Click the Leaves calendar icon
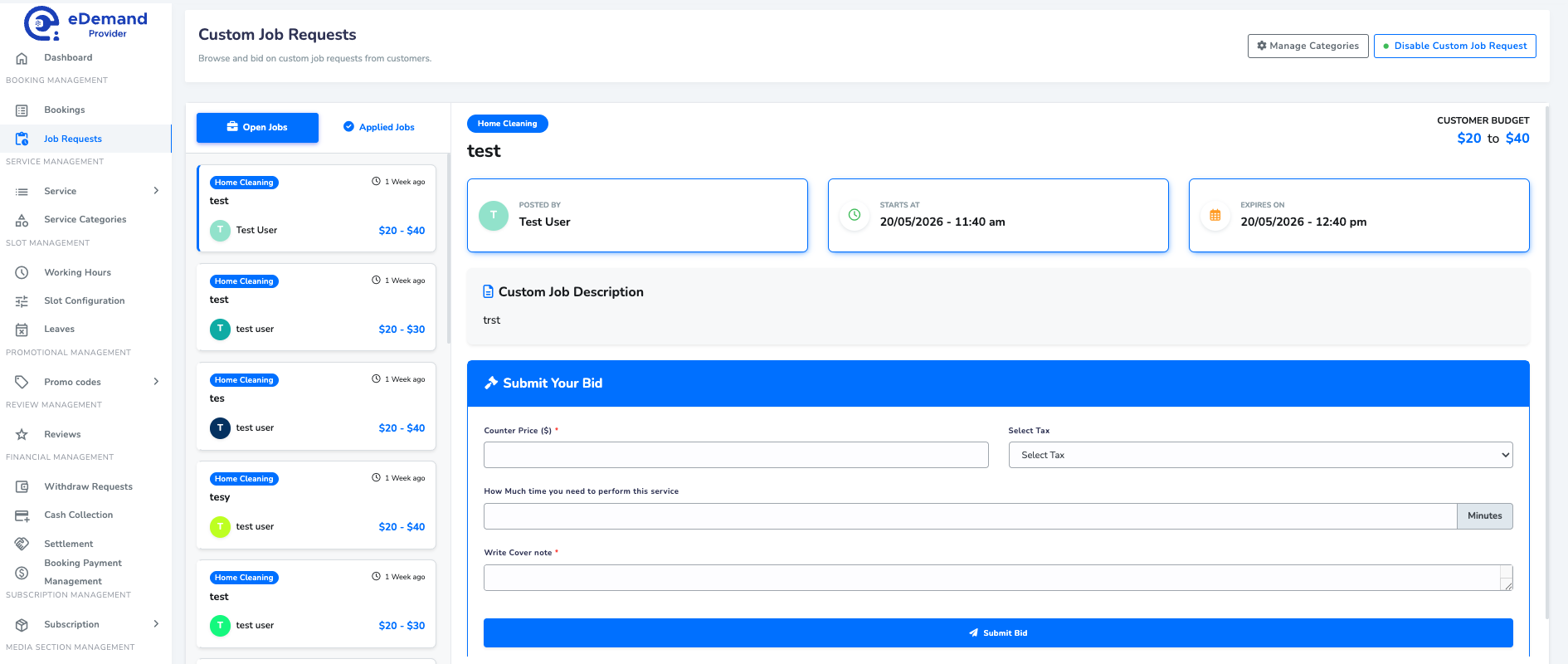This screenshot has width=1568, height=664. [x=22, y=330]
